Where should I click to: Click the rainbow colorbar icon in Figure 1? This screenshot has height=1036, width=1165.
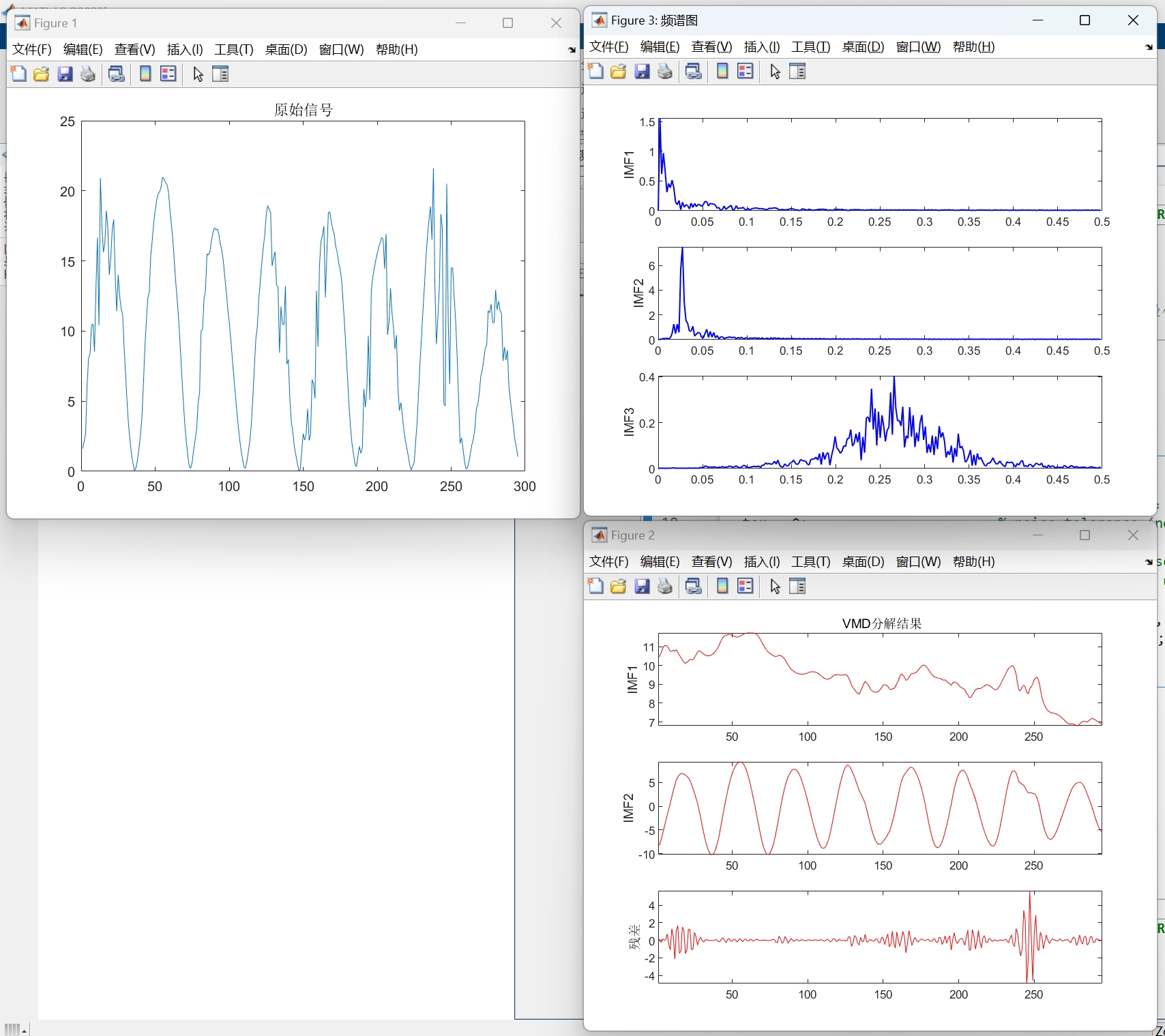tap(145, 74)
